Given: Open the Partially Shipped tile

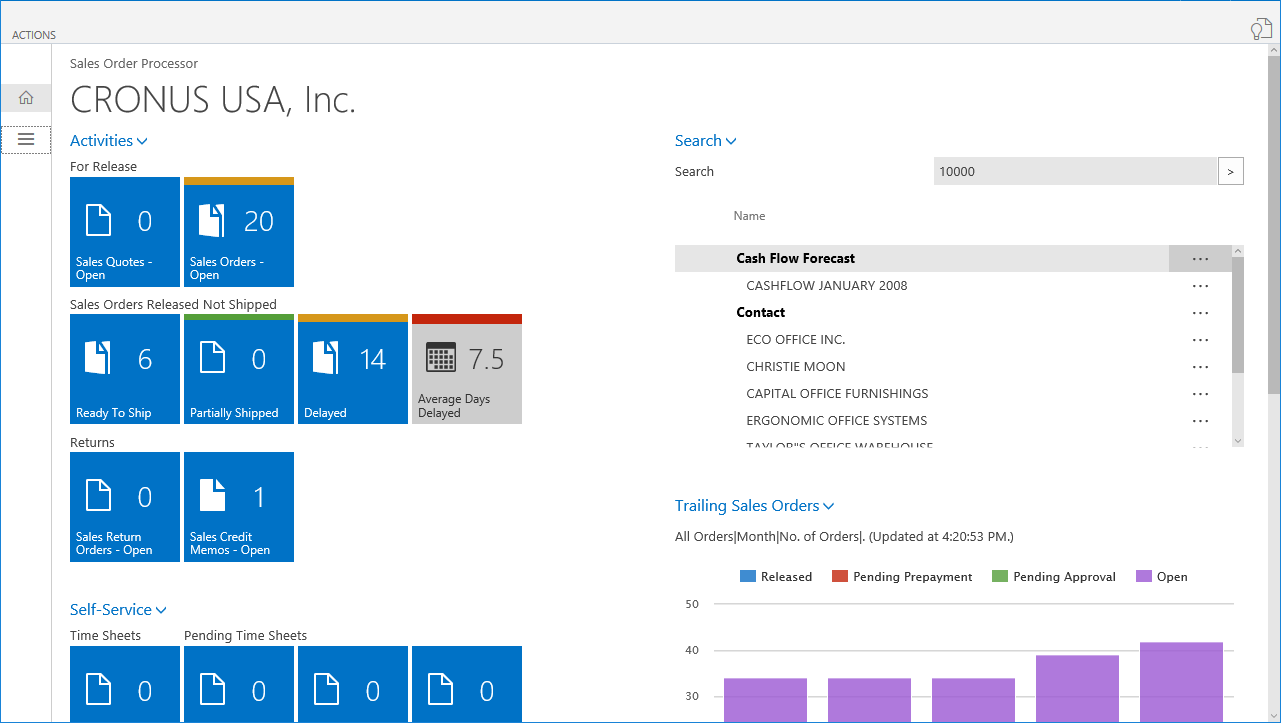Looking at the screenshot, I should pyautogui.click(x=239, y=369).
